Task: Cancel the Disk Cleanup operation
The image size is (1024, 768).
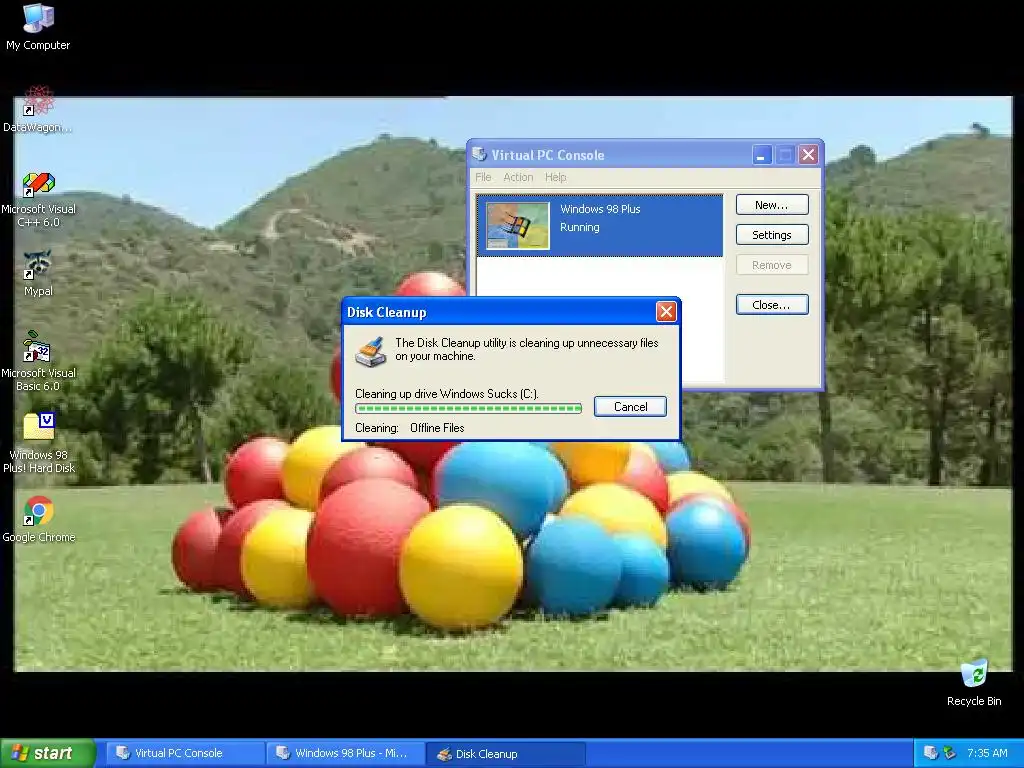Action: tap(630, 406)
